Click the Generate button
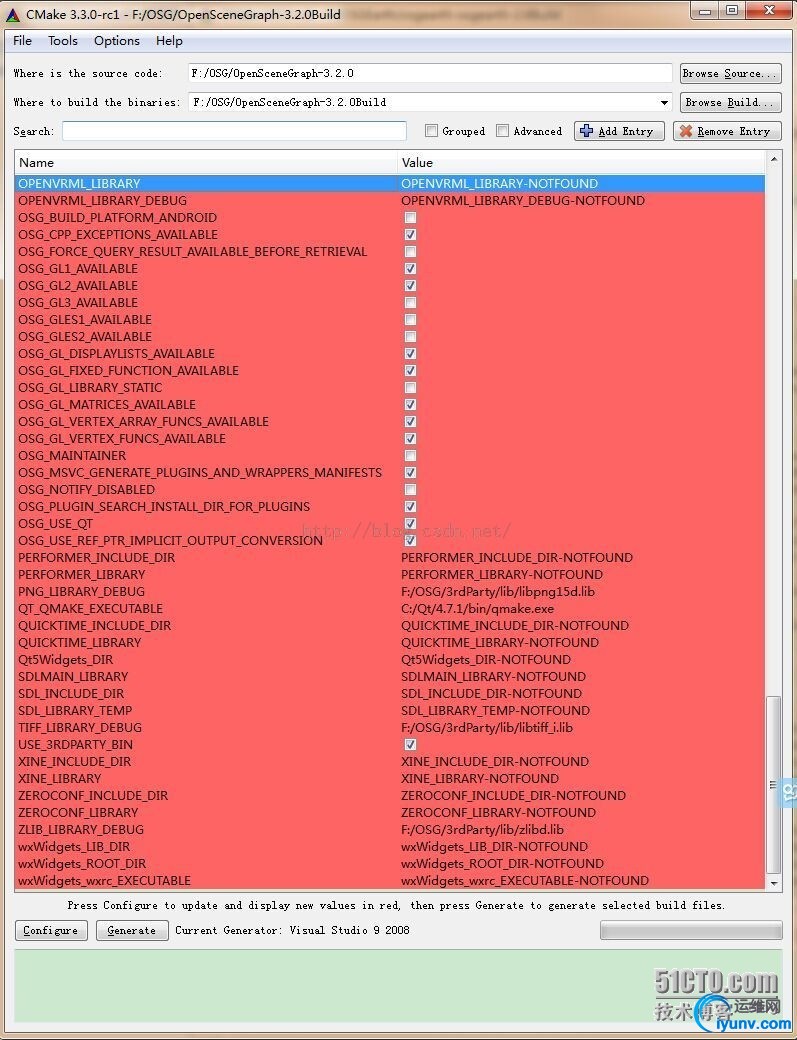 tap(132, 930)
